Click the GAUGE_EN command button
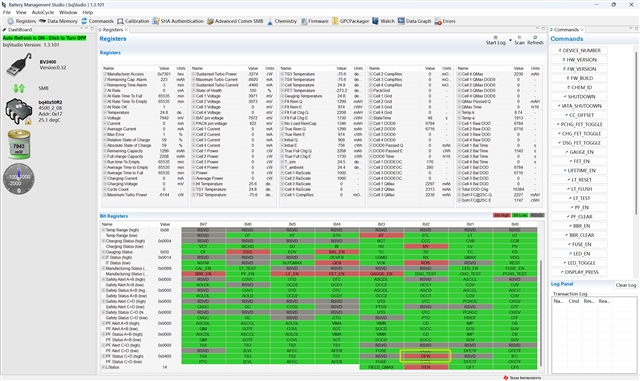The width and height of the screenshot is (640, 381). tap(579, 152)
